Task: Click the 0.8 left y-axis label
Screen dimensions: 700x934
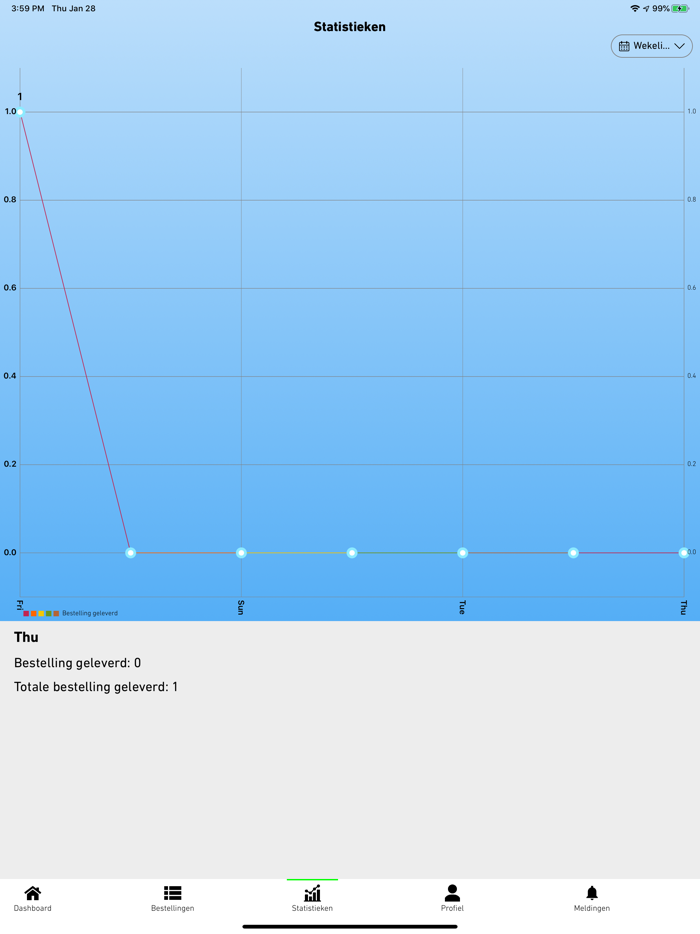Action: point(10,200)
